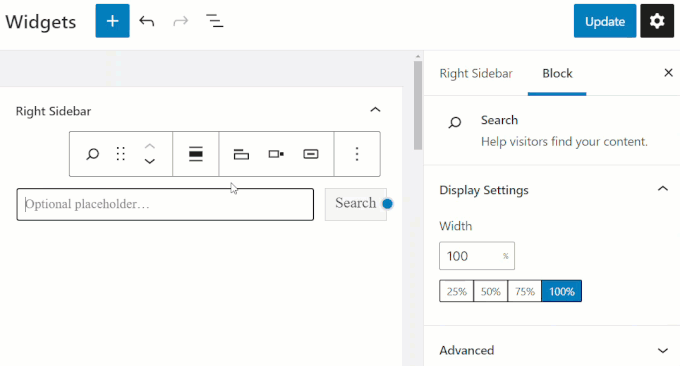Click the Update button
680x366 pixels.
tap(605, 21)
